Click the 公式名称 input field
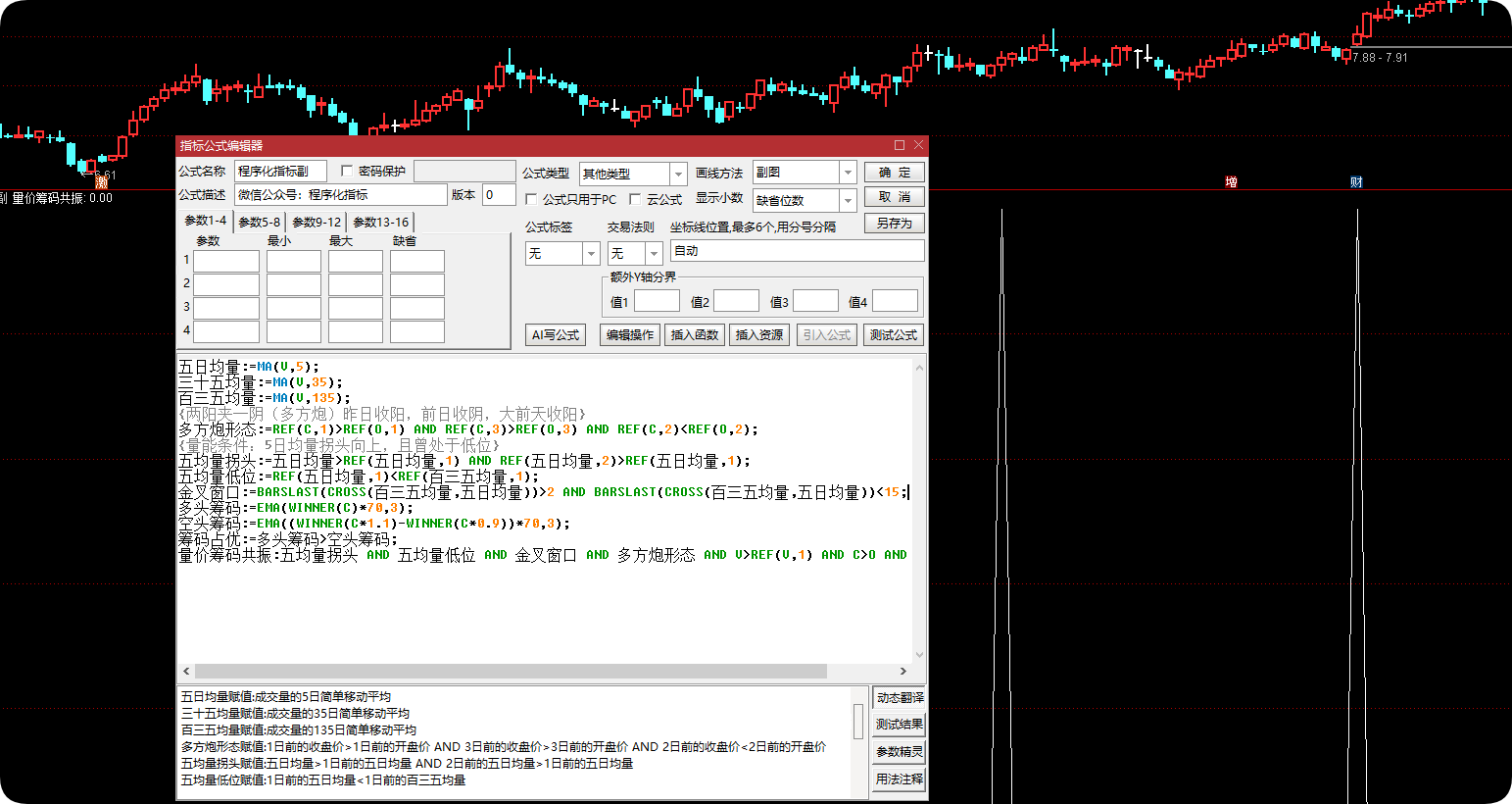The image size is (1512, 804). (x=280, y=172)
